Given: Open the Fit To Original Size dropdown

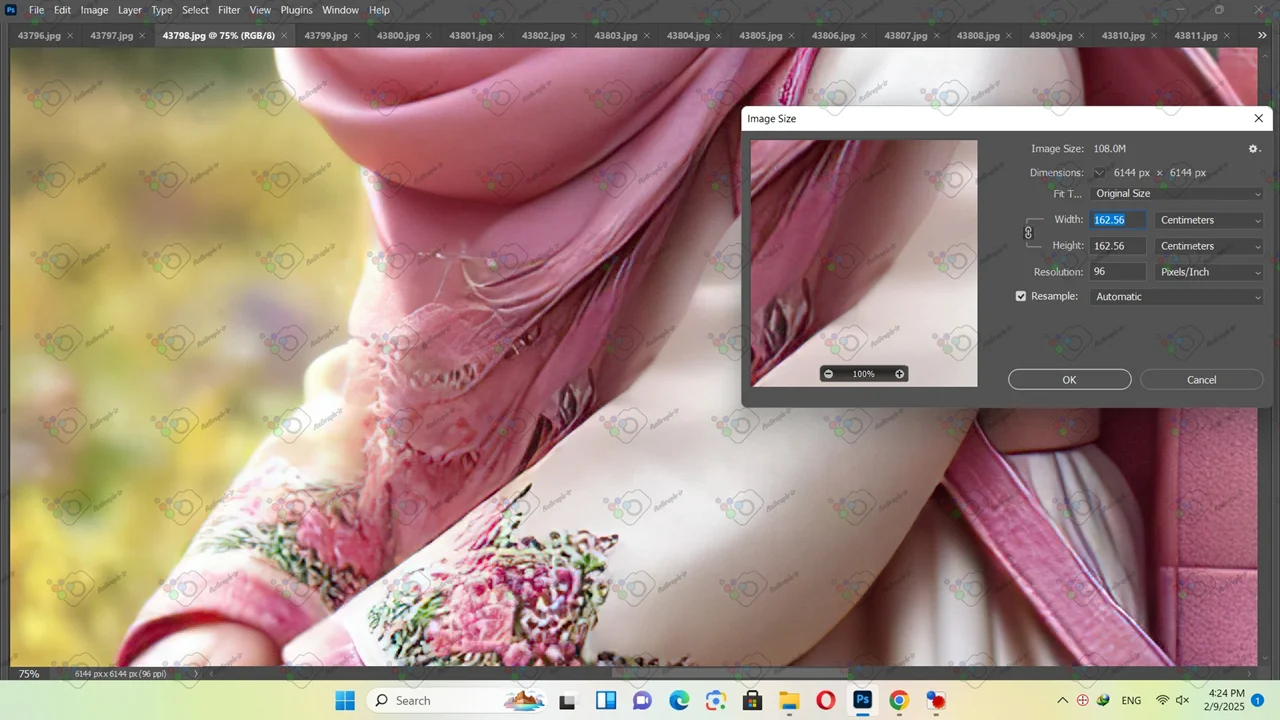Looking at the screenshot, I should tap(1177, 194).
